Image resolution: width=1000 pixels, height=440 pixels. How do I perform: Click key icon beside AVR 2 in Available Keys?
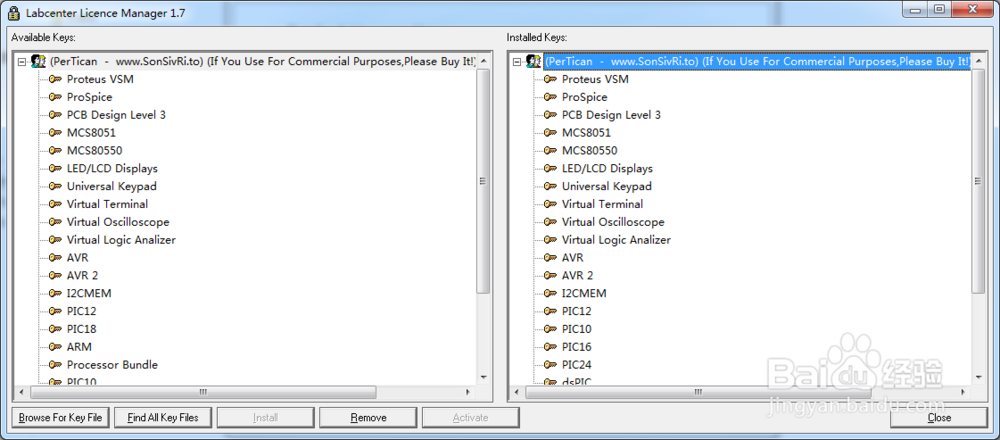(x=55, y=276)
